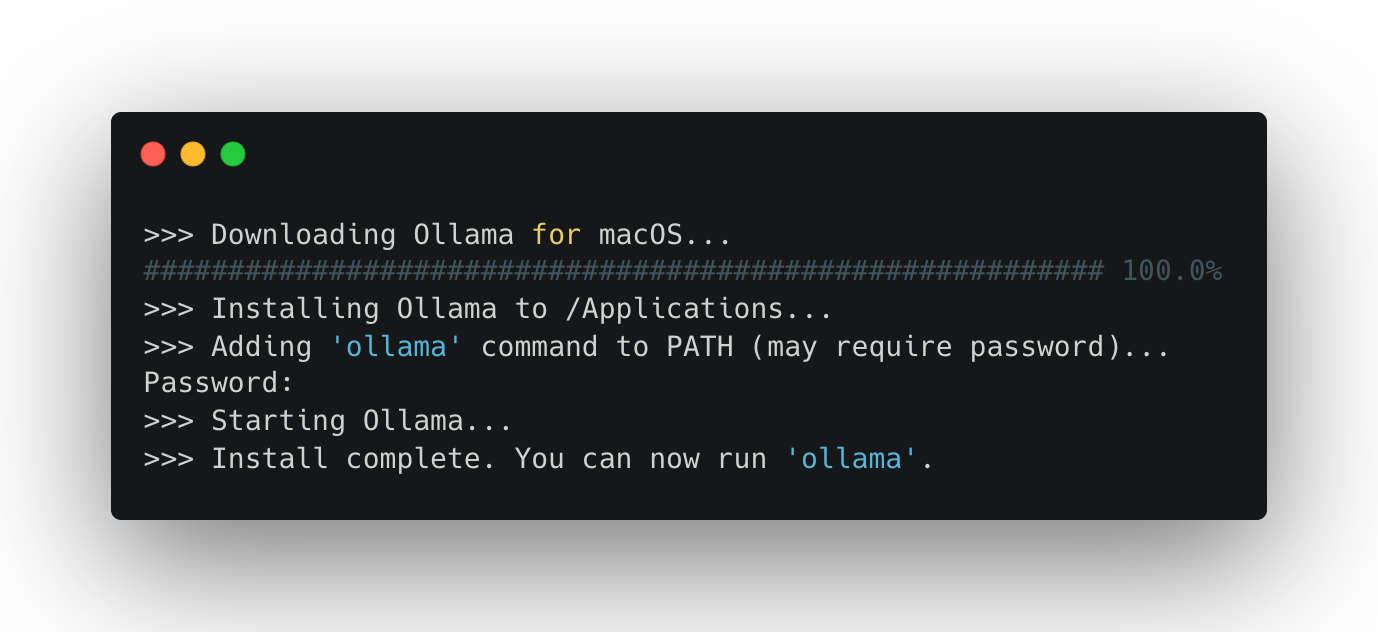Select the highlighted 'ollama' command text
Image resolution: width=1378 pixels, height=632 pixels.
(396, 346)
